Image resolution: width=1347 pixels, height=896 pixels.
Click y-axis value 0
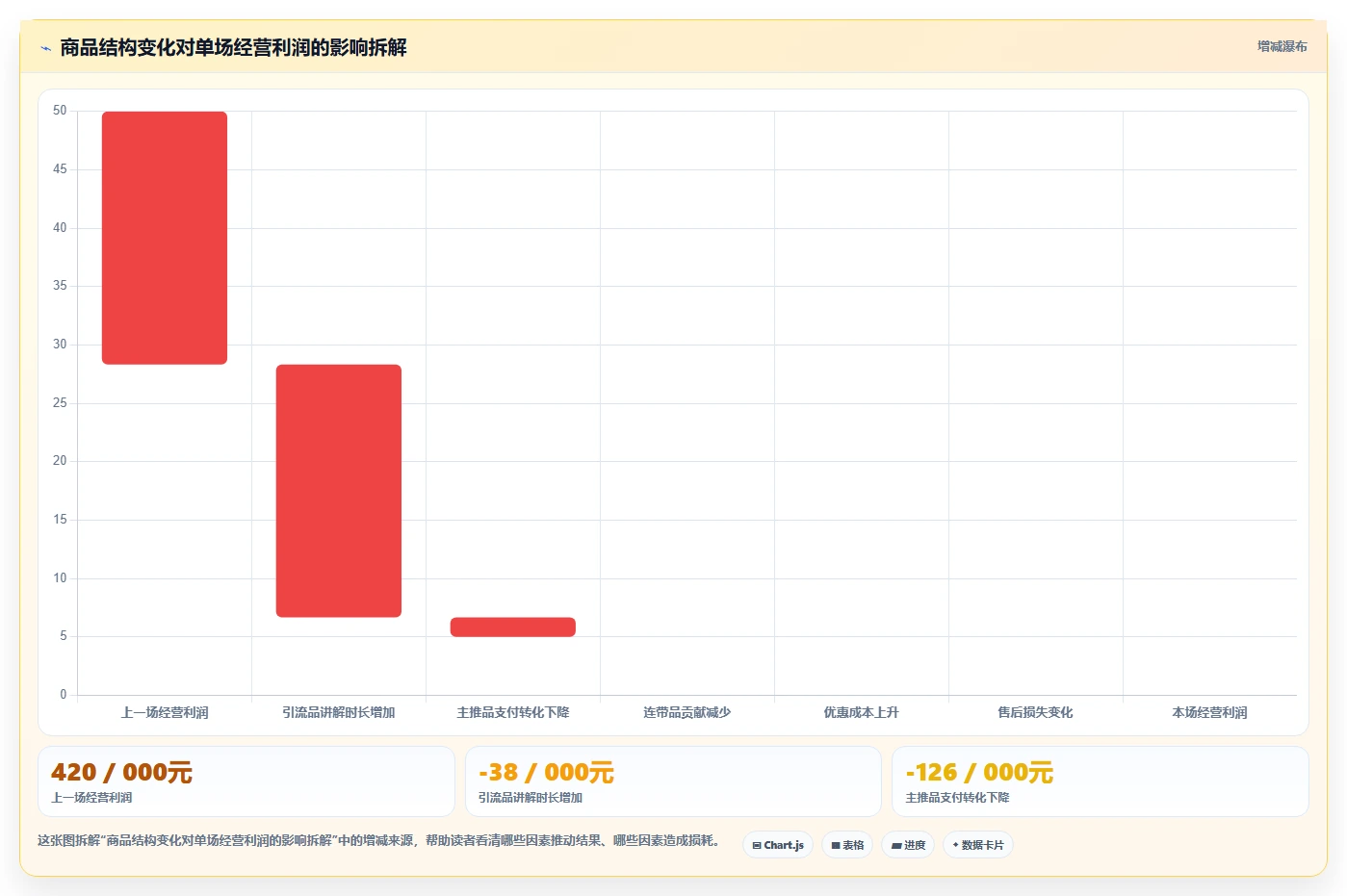tap(64, 694)
